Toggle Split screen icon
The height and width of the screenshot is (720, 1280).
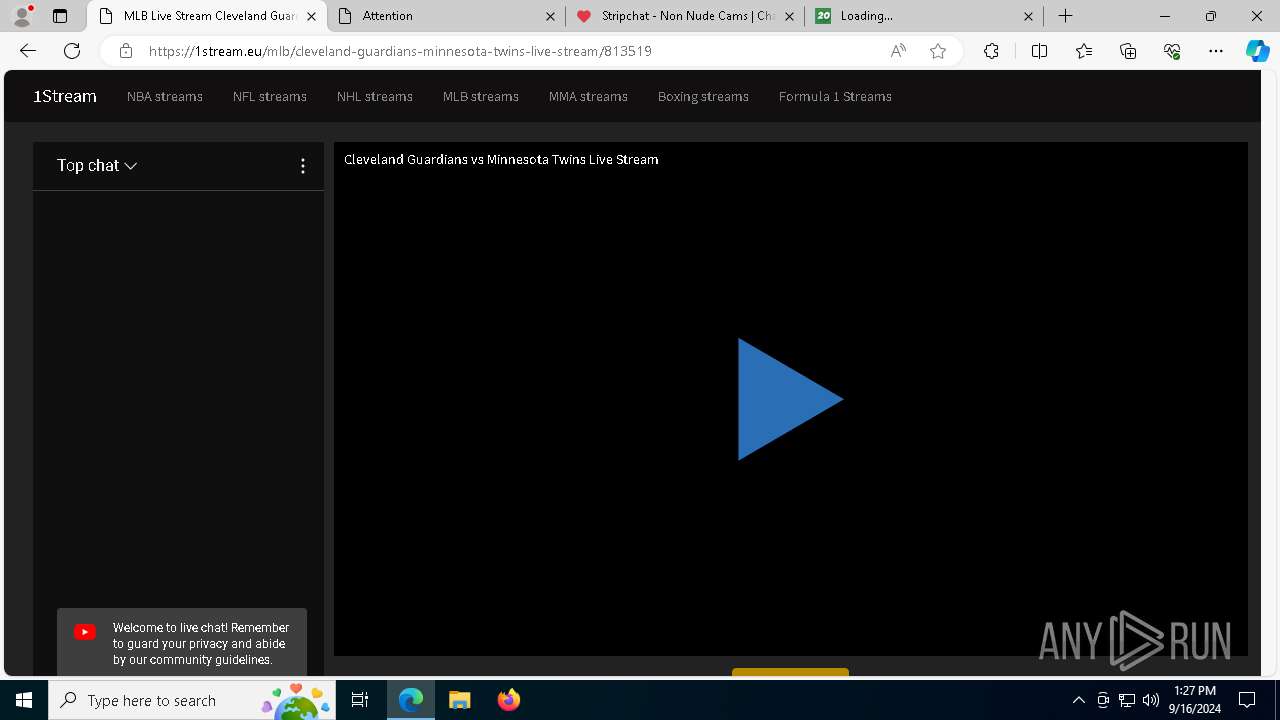point(1039,51)
